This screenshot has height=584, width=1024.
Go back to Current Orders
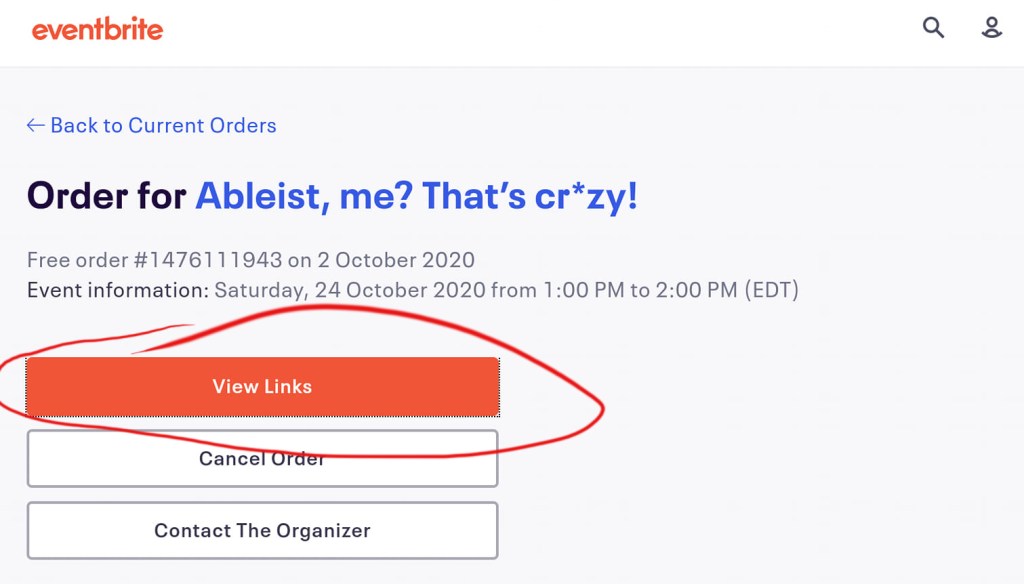point(162,125)
